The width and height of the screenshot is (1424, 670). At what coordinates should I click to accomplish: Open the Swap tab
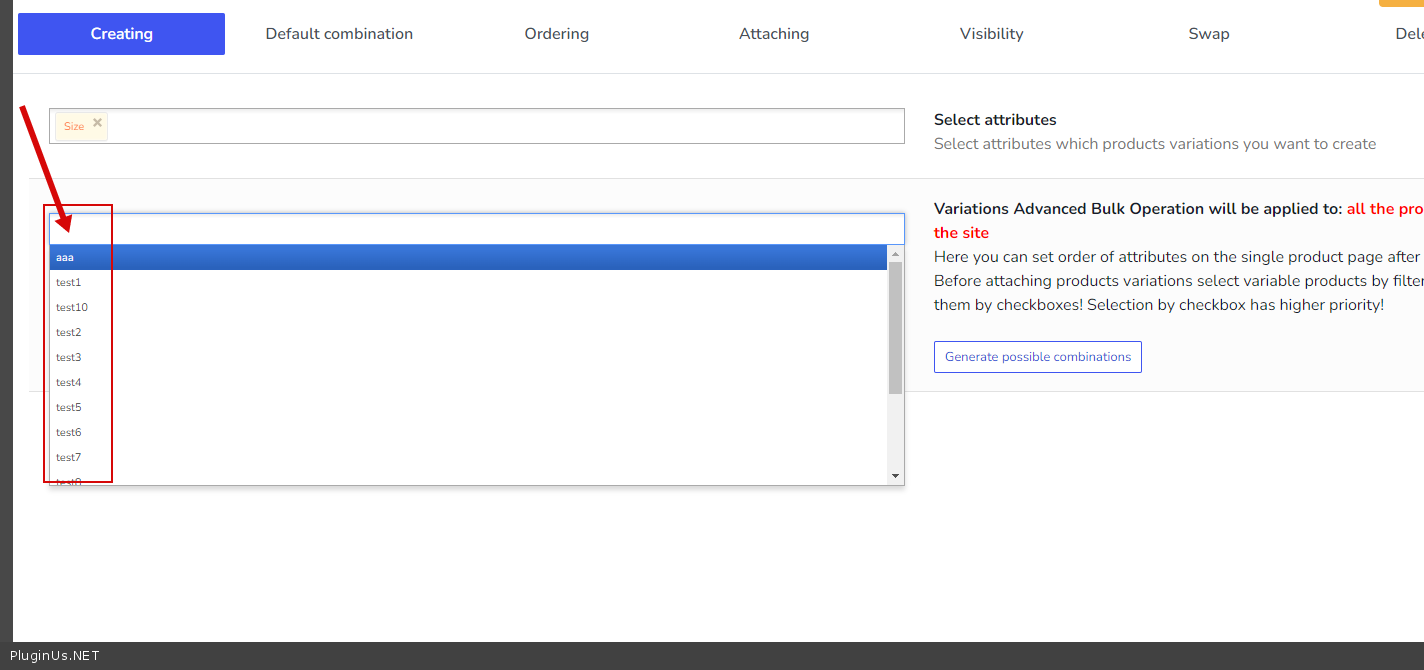click(1208, 34)
